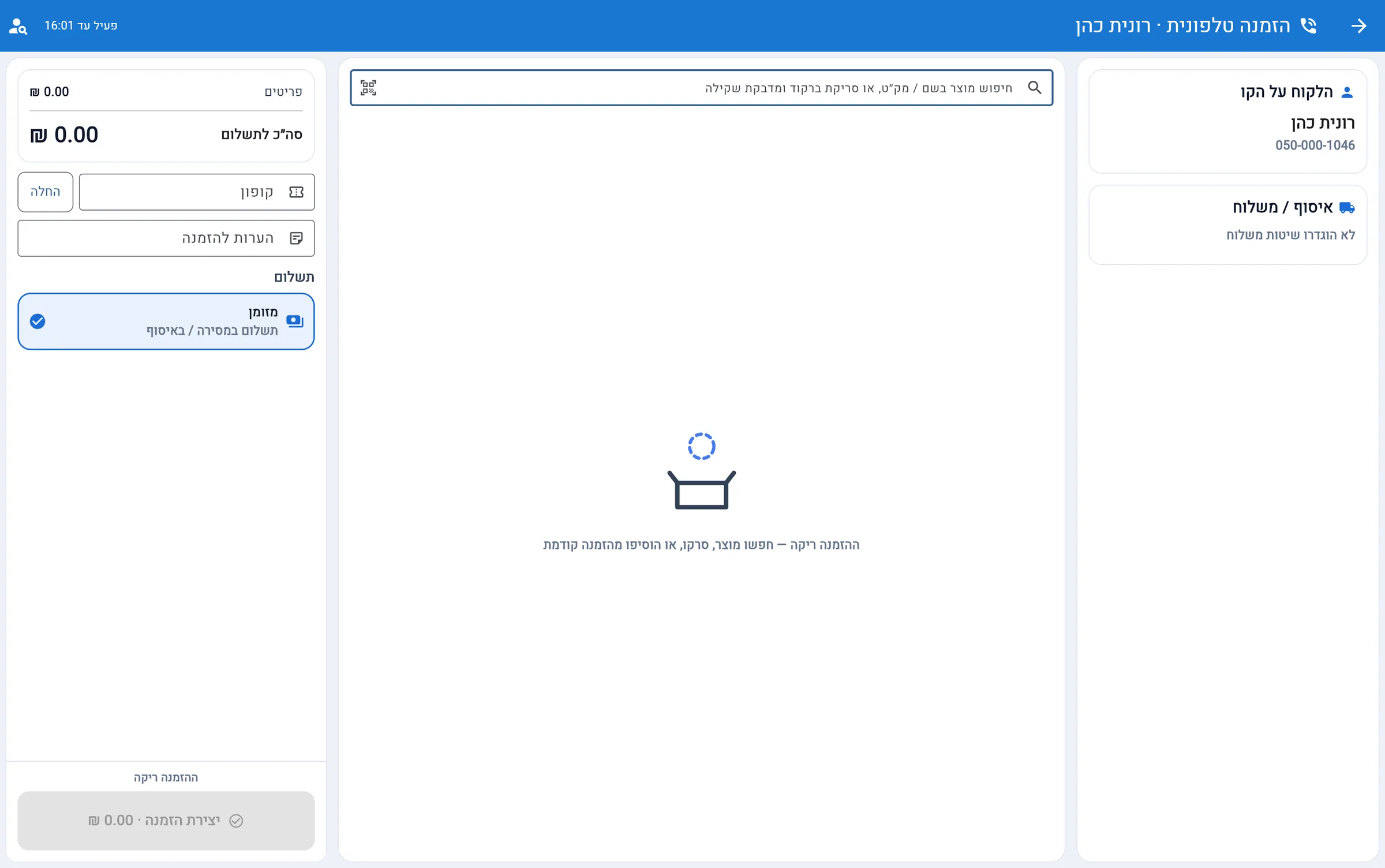The width and height of the screenshot is (1385, 868).
Task: Click the coupon ticket icon
Action: pos(296,192)
